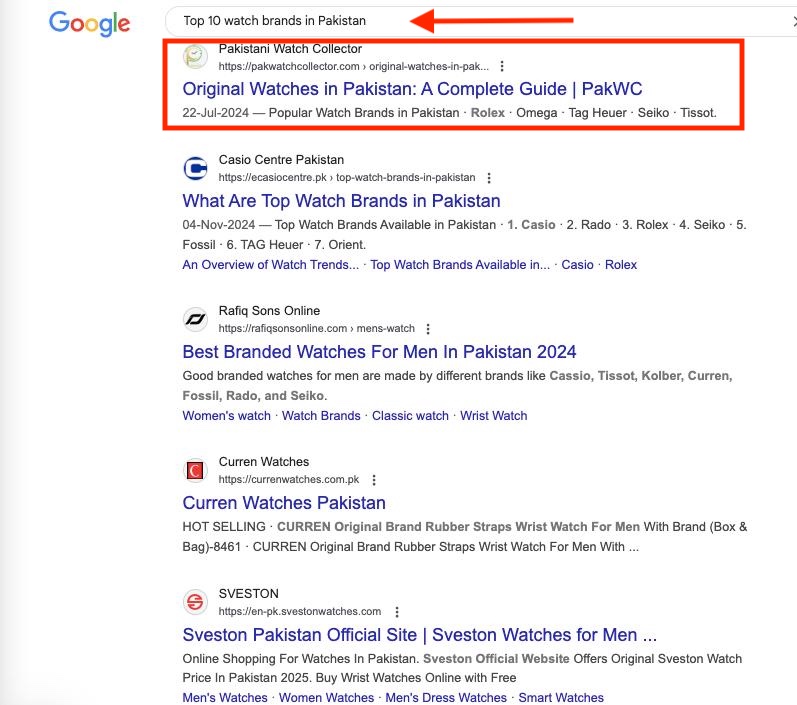Open more options for the pakwatchcollector.com result
Viewport: 797px width, 705px height.
[x=502, y=66]
